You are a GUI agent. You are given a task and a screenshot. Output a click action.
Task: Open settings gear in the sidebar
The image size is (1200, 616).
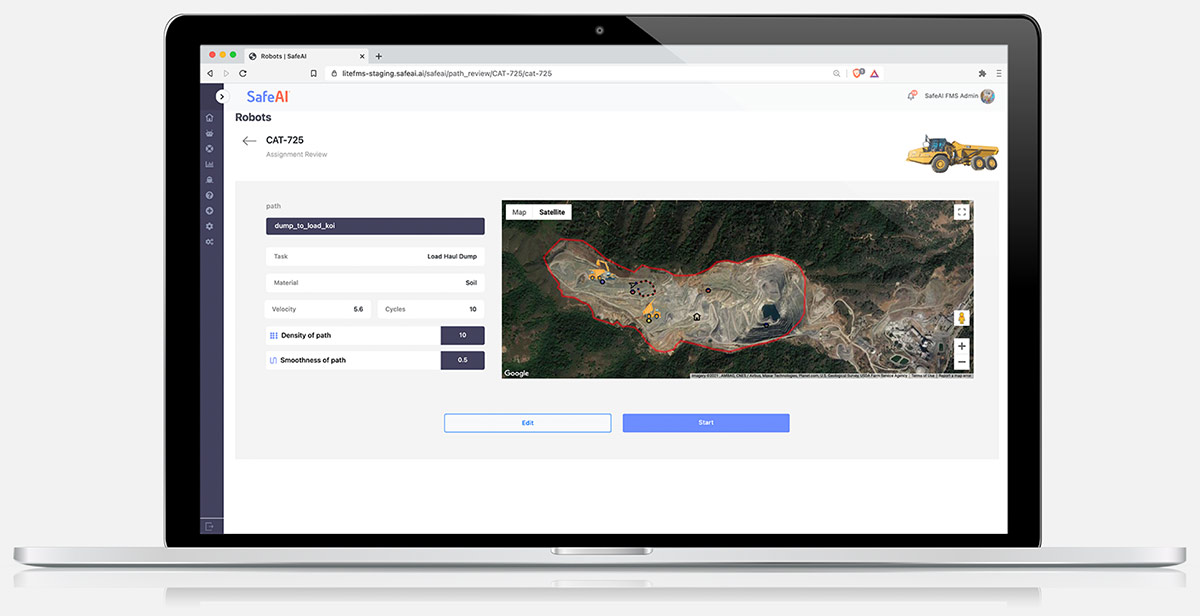click(209, 224)
